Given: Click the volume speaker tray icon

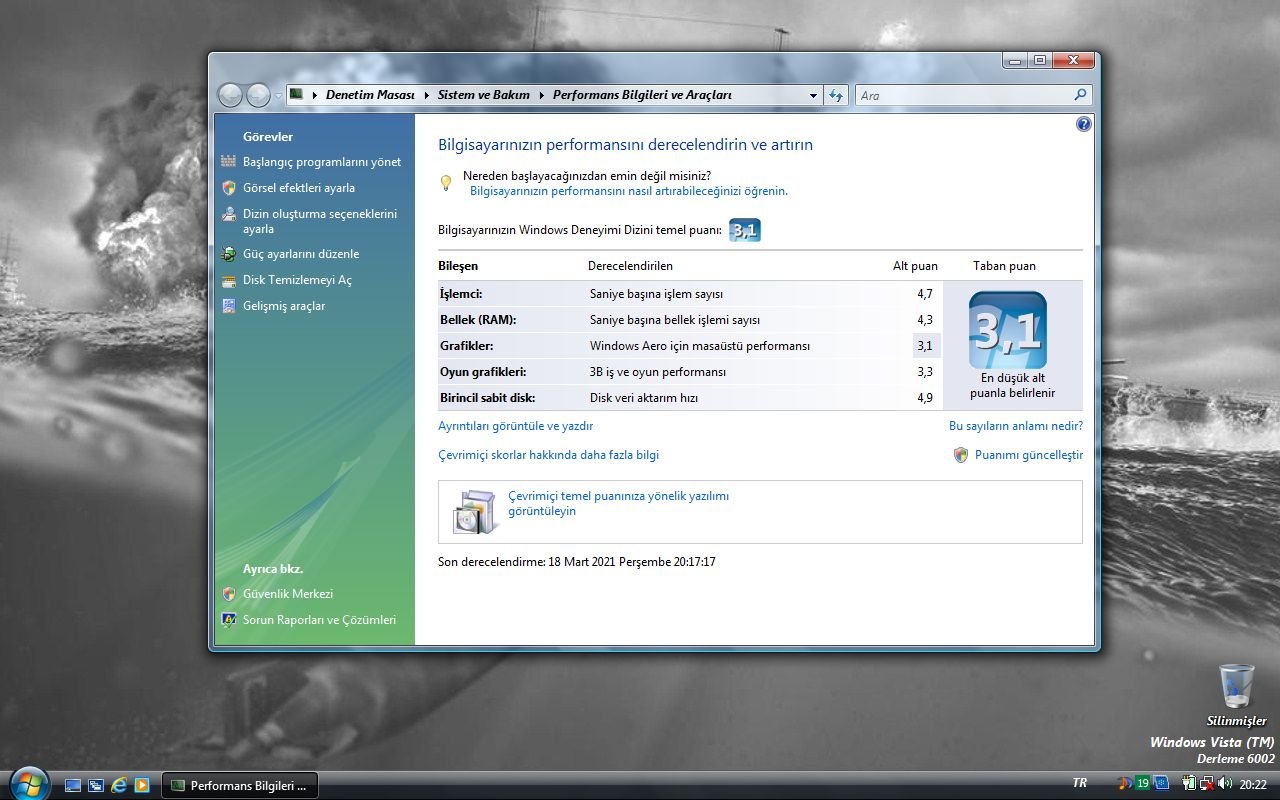Looking at the screenshot, I should [x=1225, y=784].
